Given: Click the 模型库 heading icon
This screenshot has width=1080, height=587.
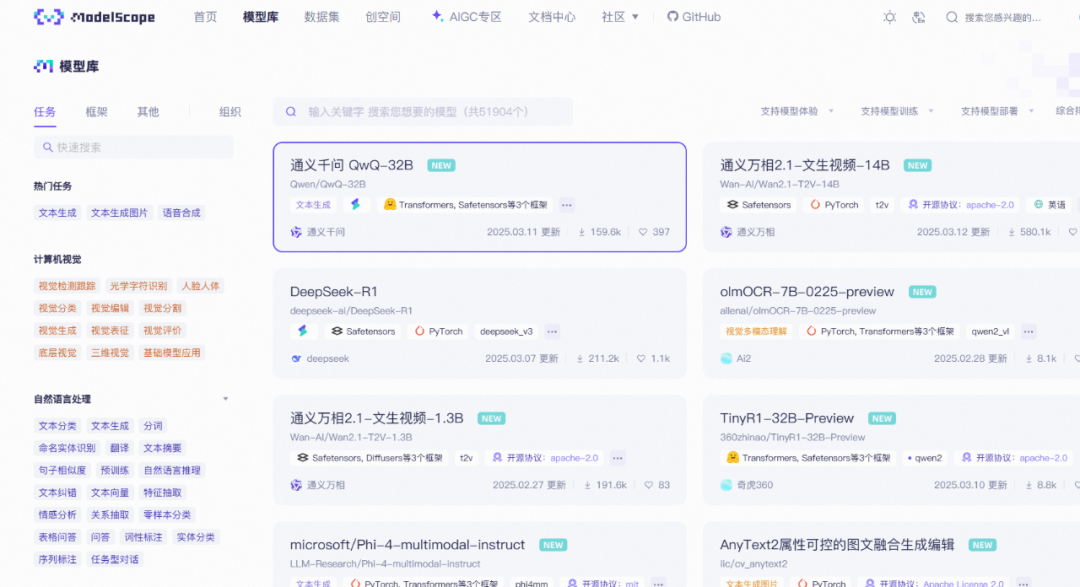Looking at the screenshot, I should click(x=43, y=66).
